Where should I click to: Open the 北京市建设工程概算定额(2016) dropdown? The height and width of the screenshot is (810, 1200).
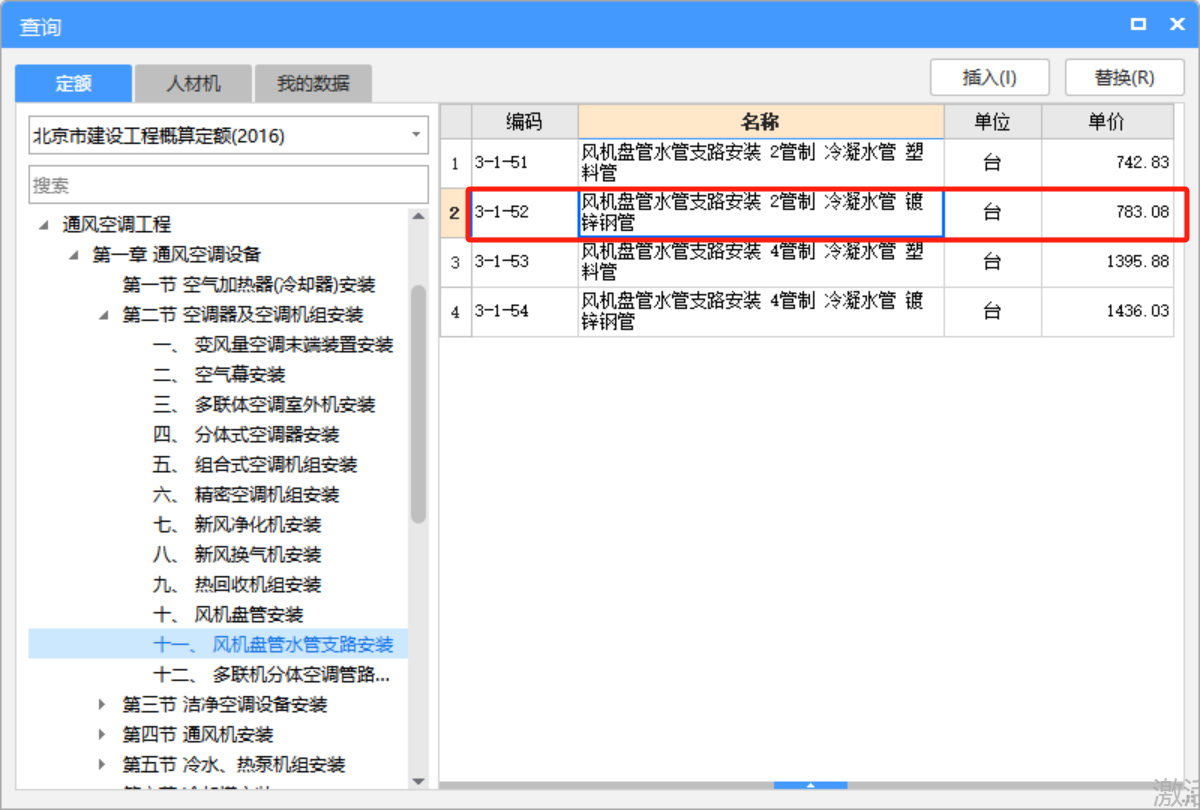(228, 135)
